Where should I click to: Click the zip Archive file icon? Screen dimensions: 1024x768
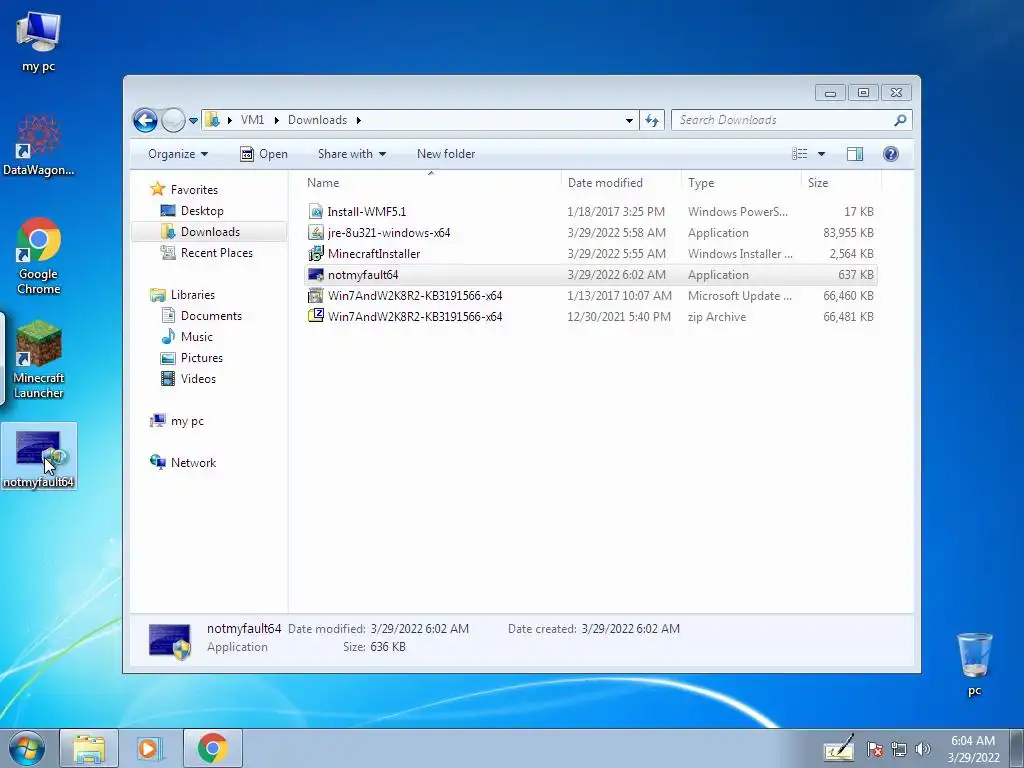(316, 316)
